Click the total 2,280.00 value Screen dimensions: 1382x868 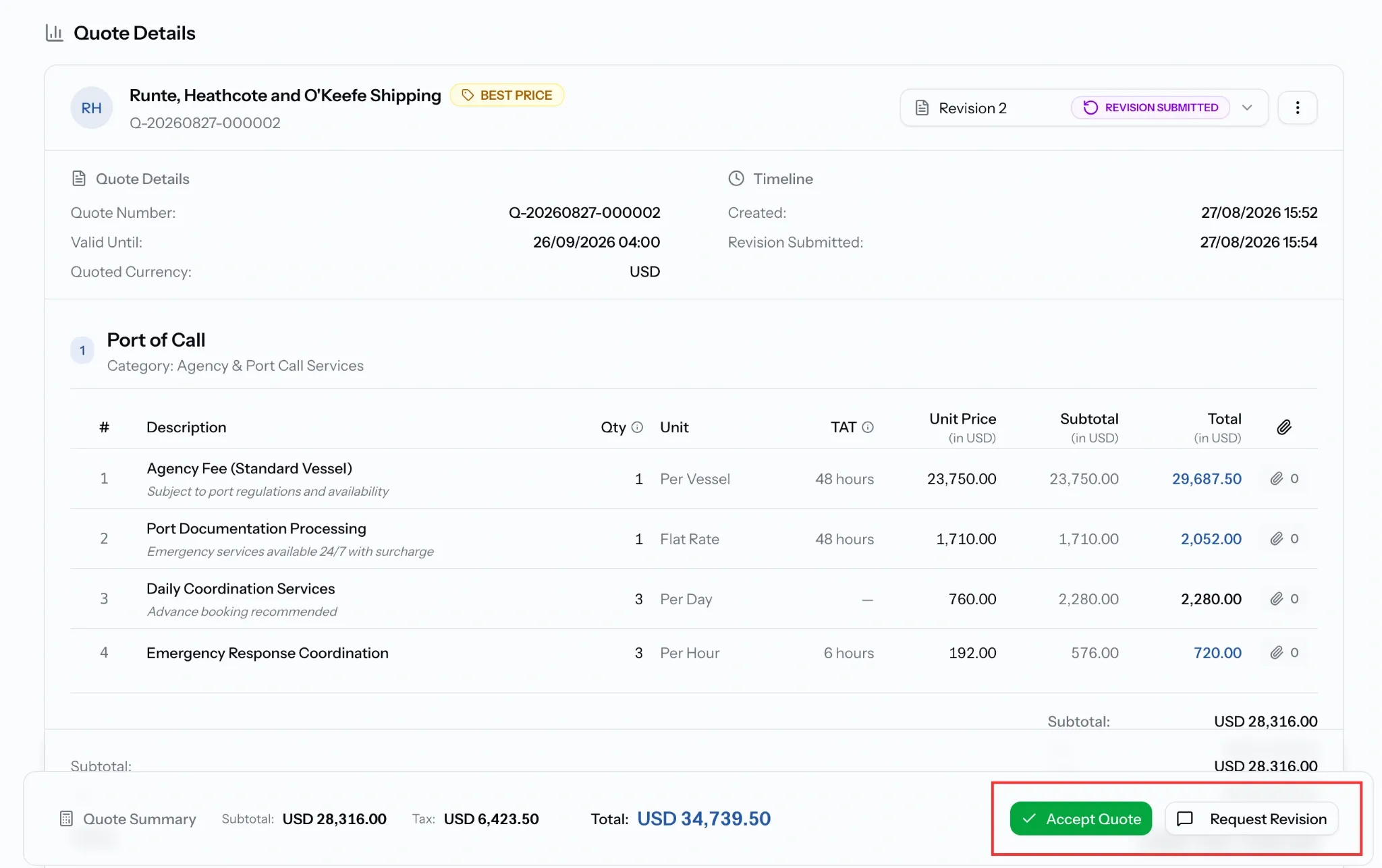tap(1211, 599)
